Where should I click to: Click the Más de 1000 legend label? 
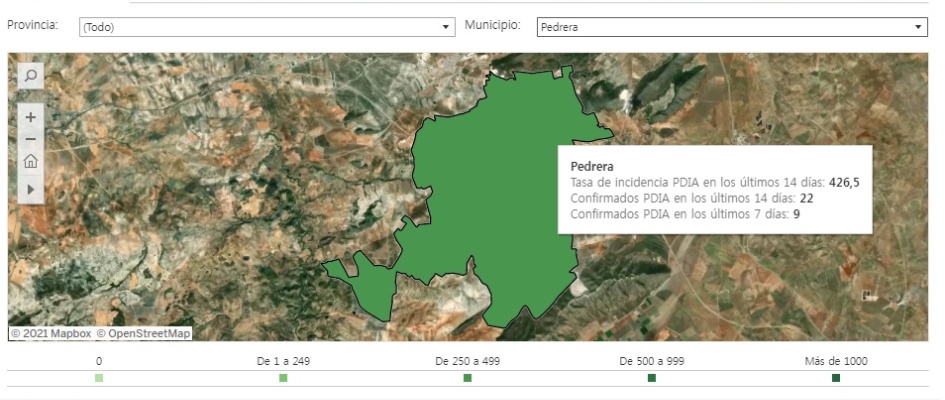[x=836, y=361]
